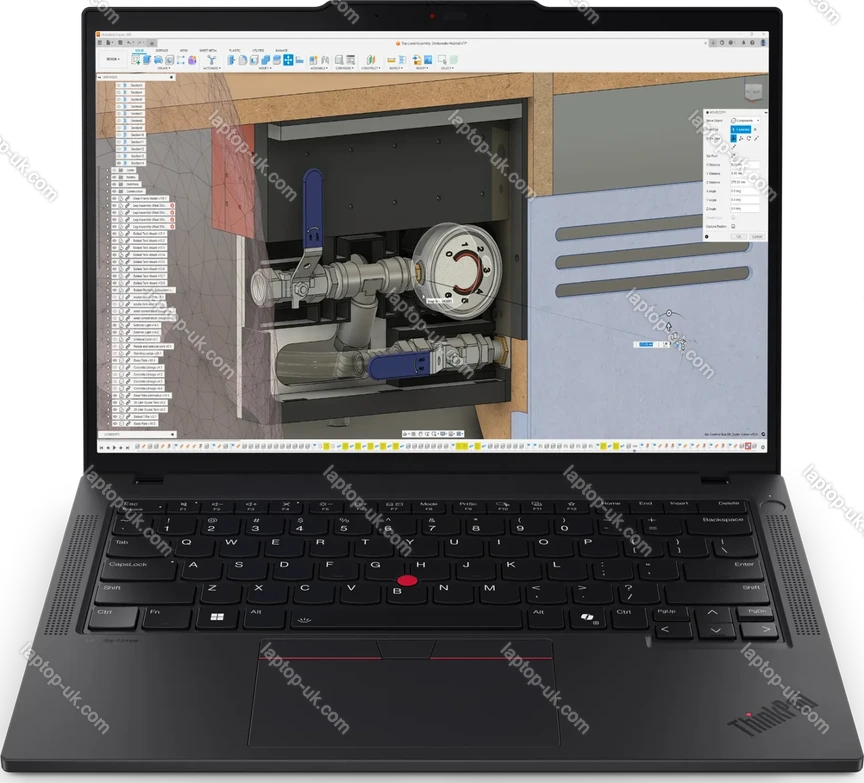Open the Sheet Metal tab

(208, 48)
